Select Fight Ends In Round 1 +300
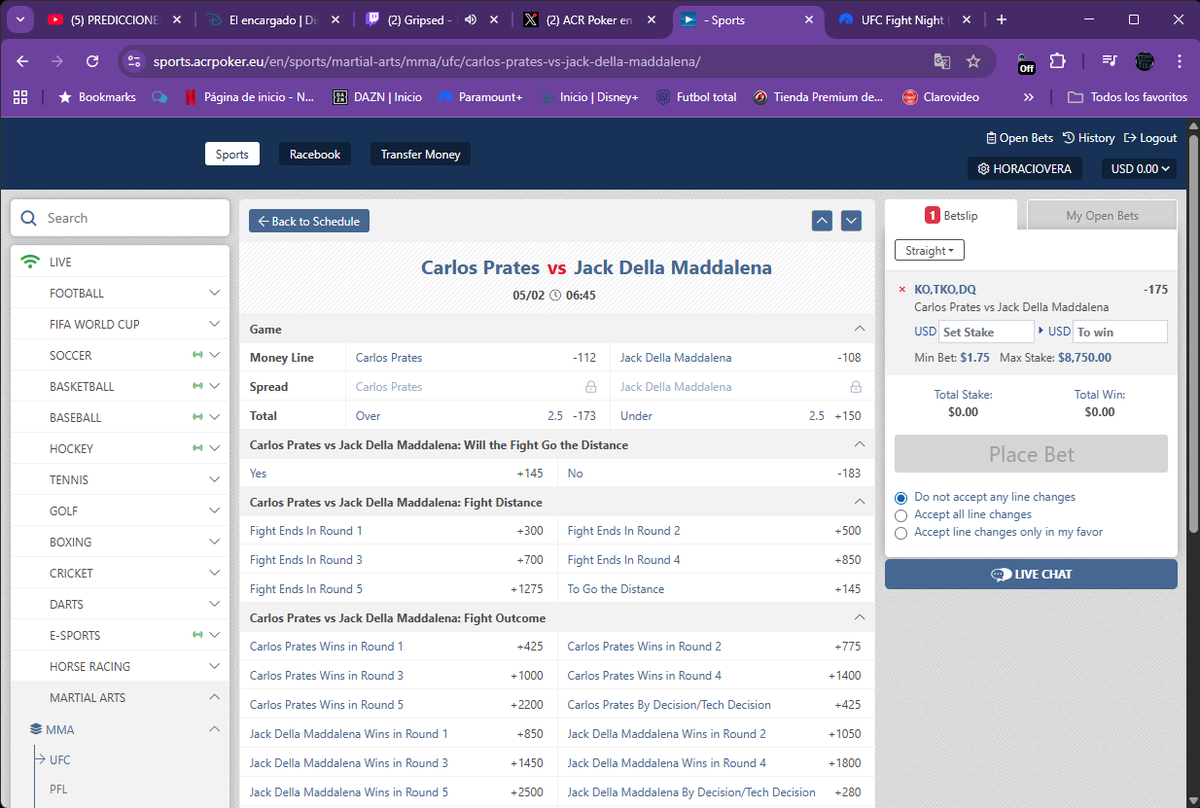 pos(397,531)
